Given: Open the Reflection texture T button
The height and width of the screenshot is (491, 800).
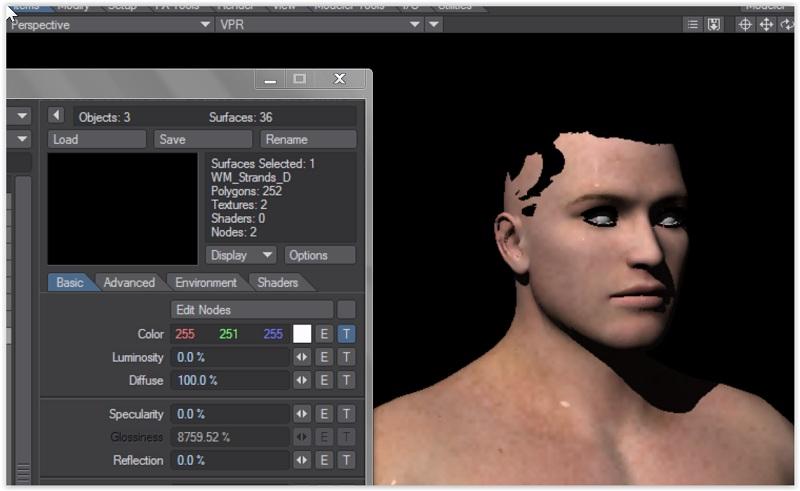Looking at the screenshot, I should tap(346, 460).
